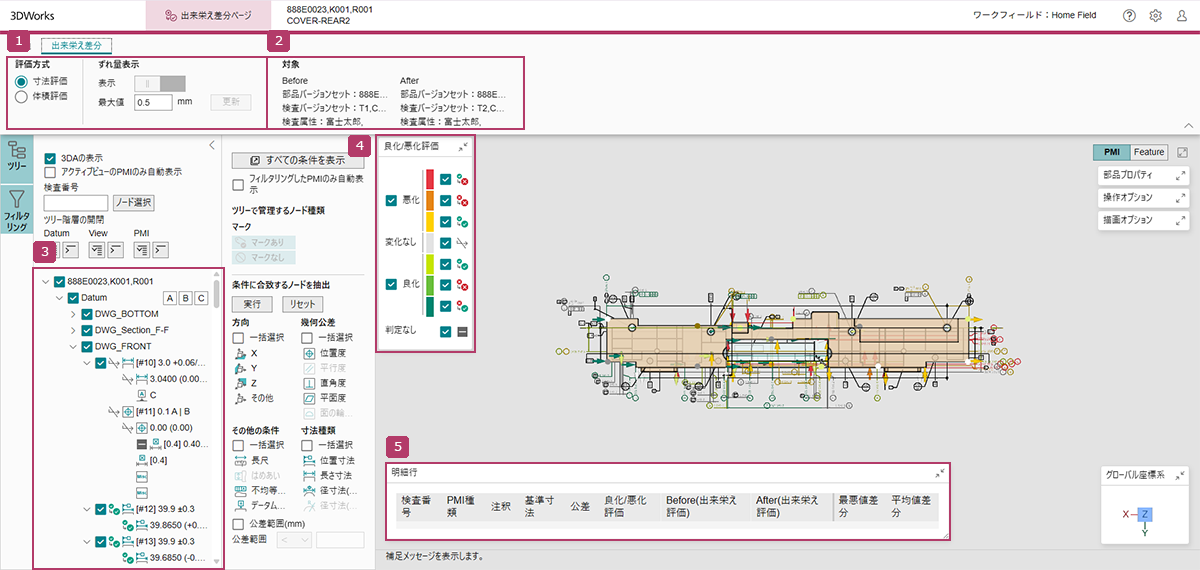Collapse the top settings area chevron

1188,125
